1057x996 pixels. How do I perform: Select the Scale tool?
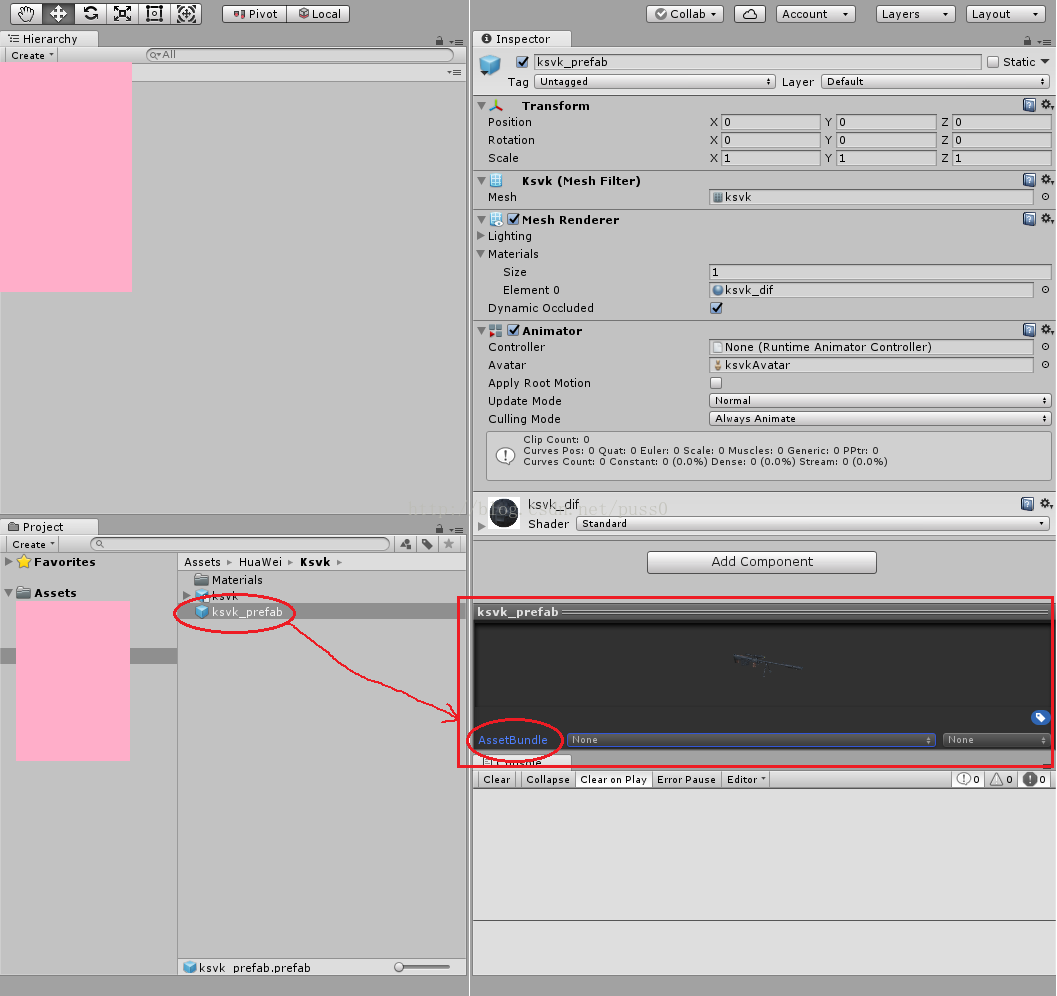coord(122,13)
